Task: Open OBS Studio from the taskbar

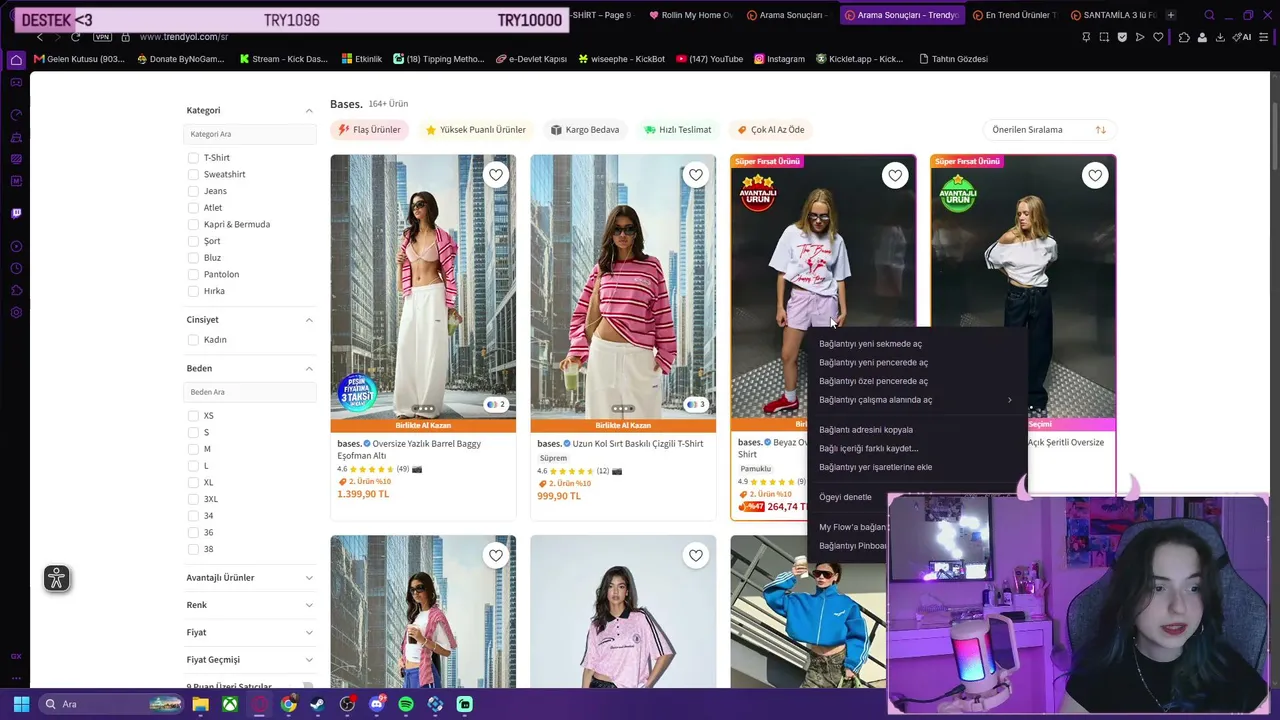Action: point(347,704)
